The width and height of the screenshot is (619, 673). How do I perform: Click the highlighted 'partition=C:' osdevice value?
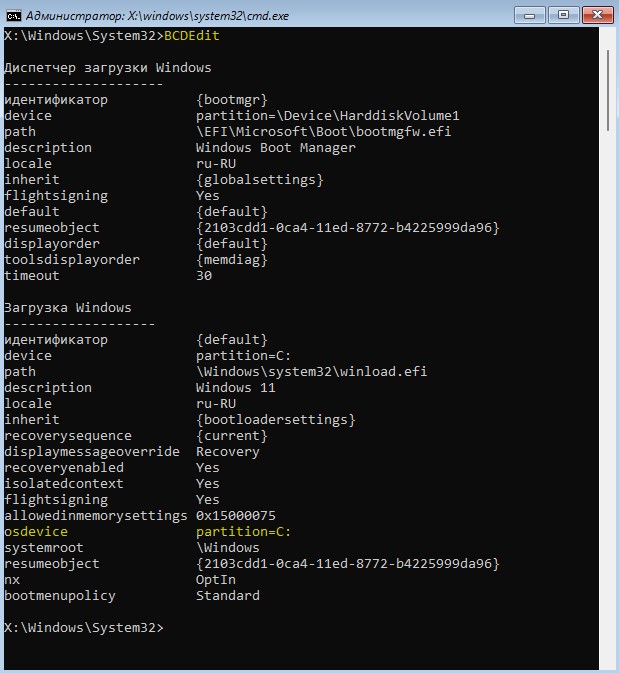coord(244,532)
